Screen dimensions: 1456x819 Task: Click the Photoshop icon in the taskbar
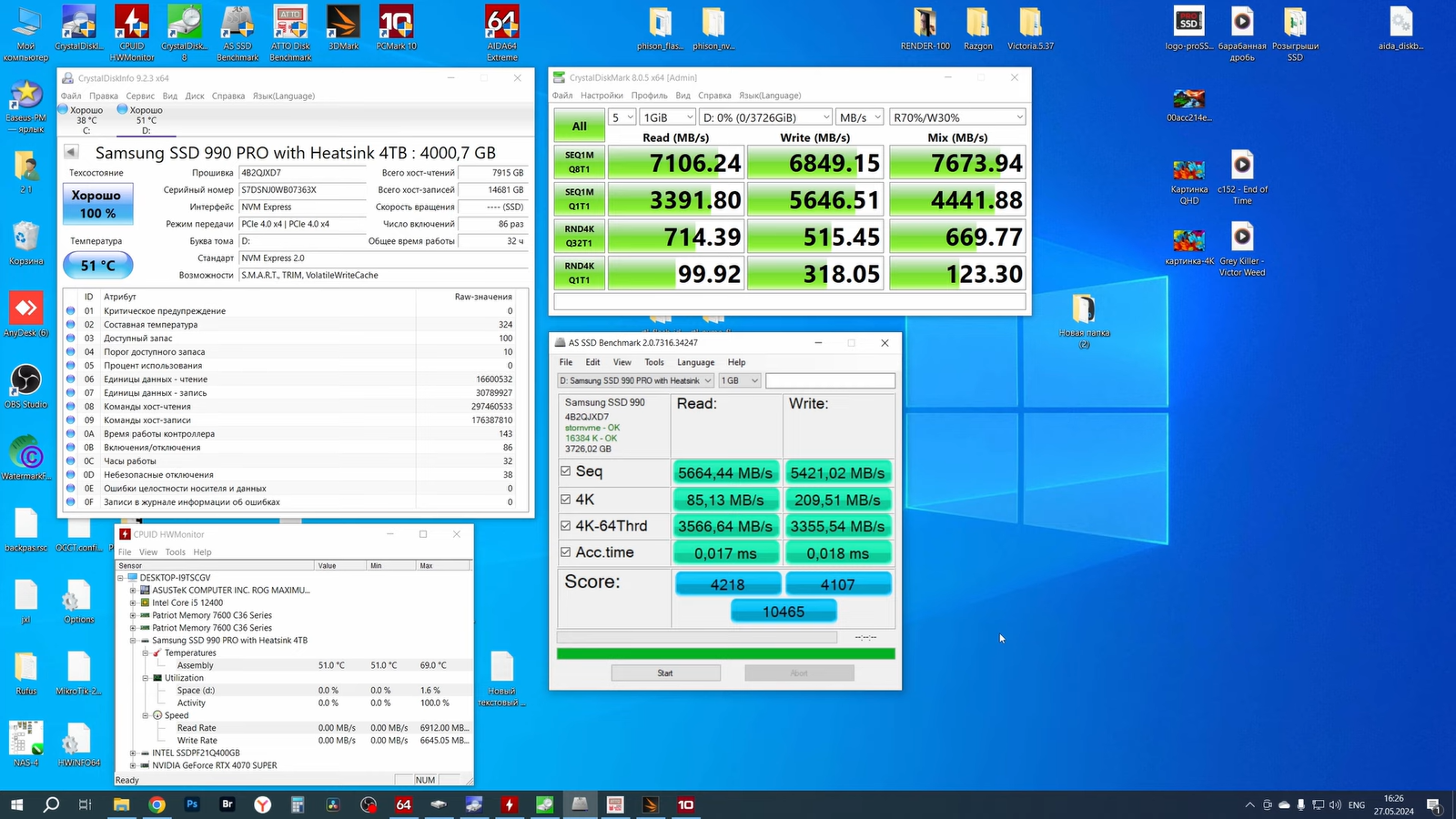click(x=192, y=804)
